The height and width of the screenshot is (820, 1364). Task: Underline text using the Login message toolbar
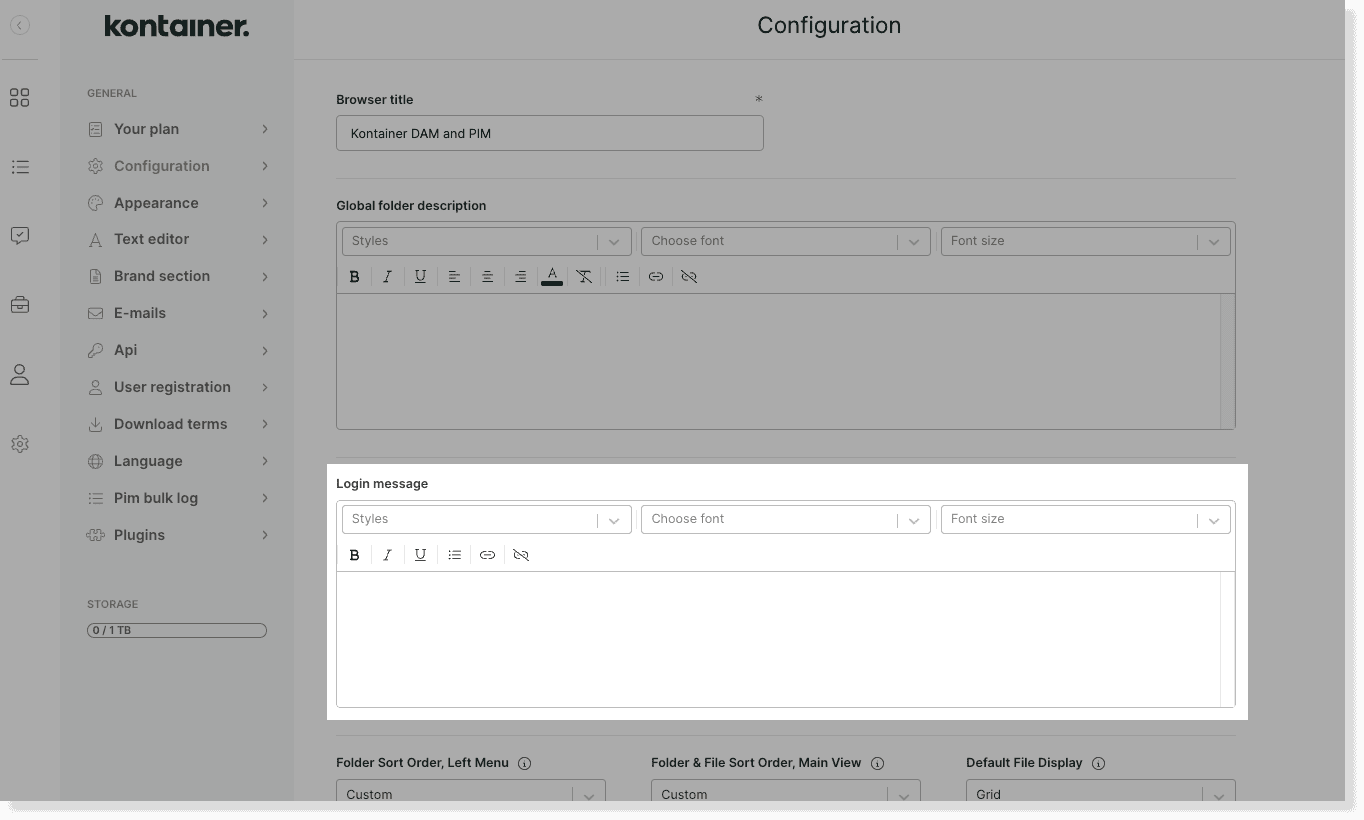(x=420, y=555)
